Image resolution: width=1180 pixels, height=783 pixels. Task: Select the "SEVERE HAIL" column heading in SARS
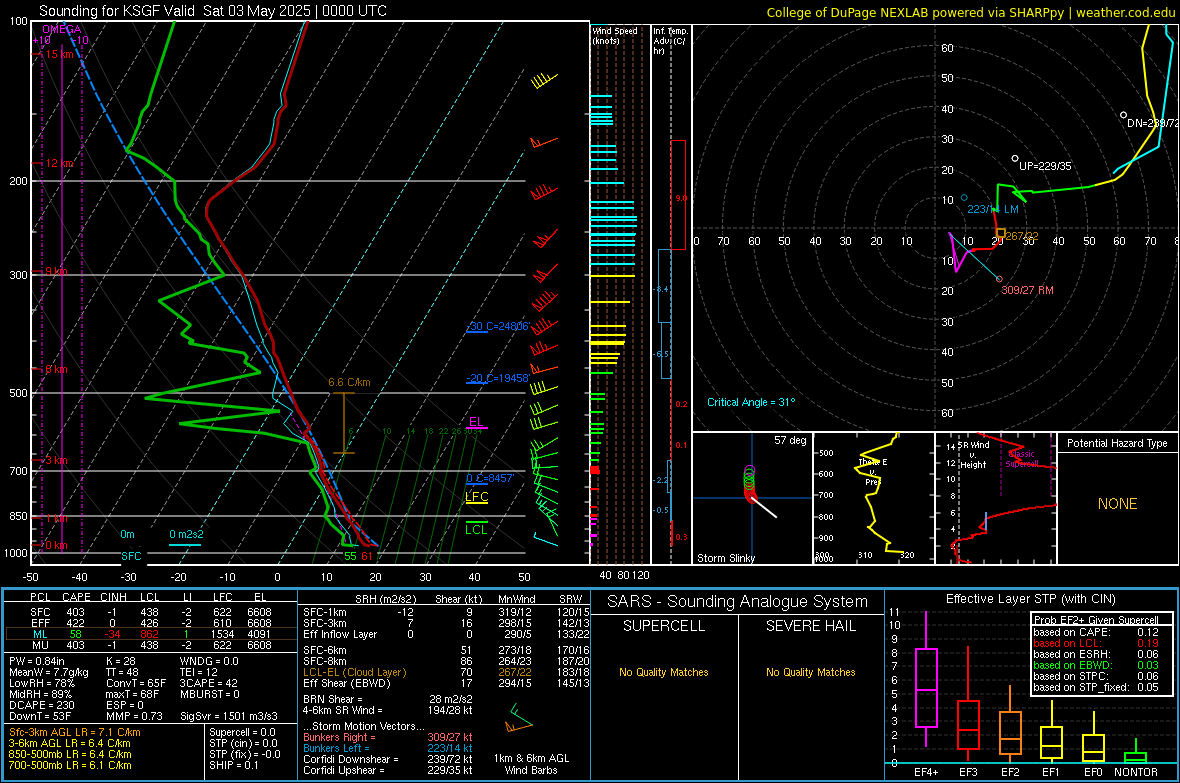(x=810, y=626)
